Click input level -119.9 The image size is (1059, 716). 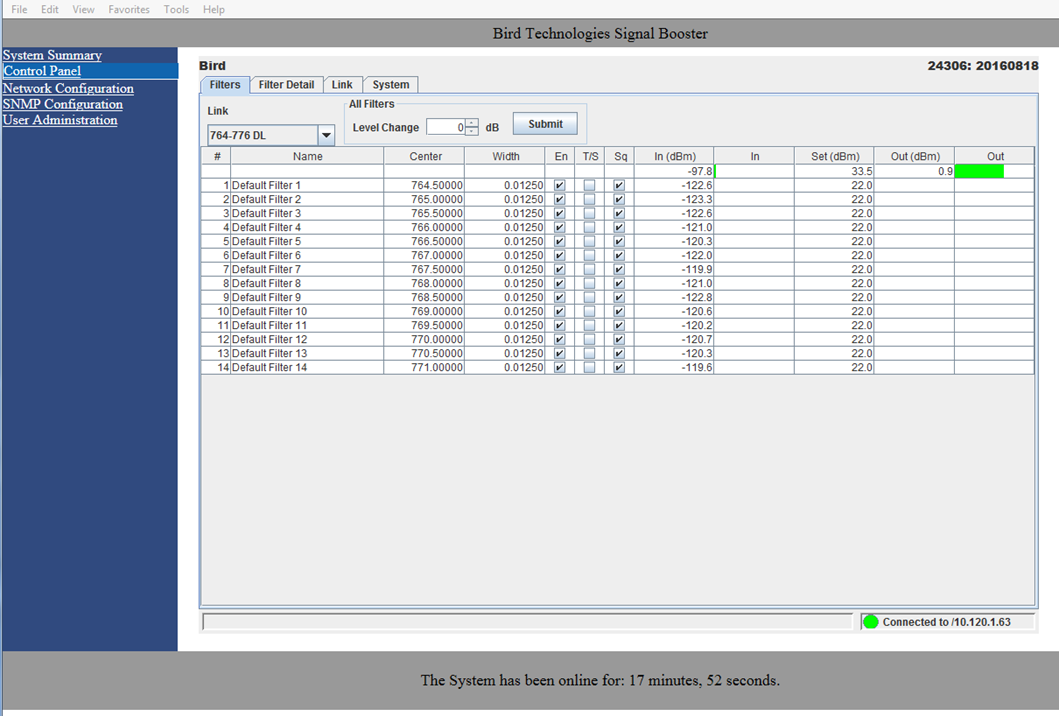click(x=674, y=270)
